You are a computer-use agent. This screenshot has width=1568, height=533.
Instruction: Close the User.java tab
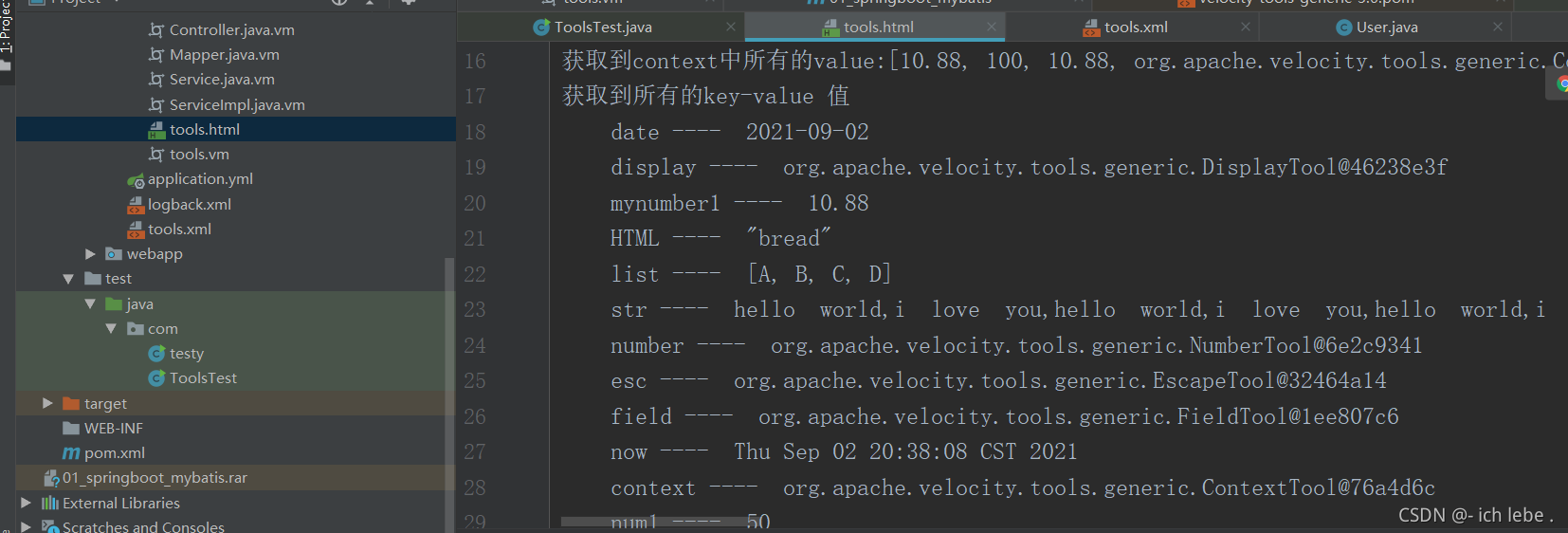click(1498, 27)
